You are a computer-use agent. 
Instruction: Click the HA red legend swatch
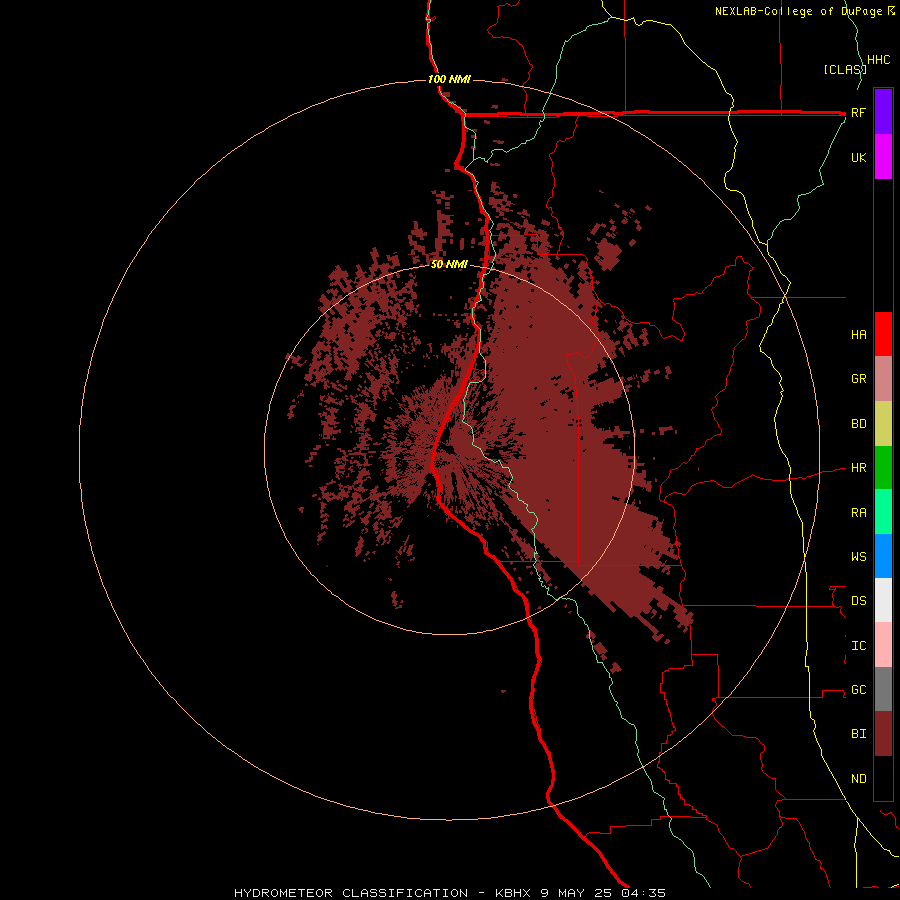tap(883, 334)
